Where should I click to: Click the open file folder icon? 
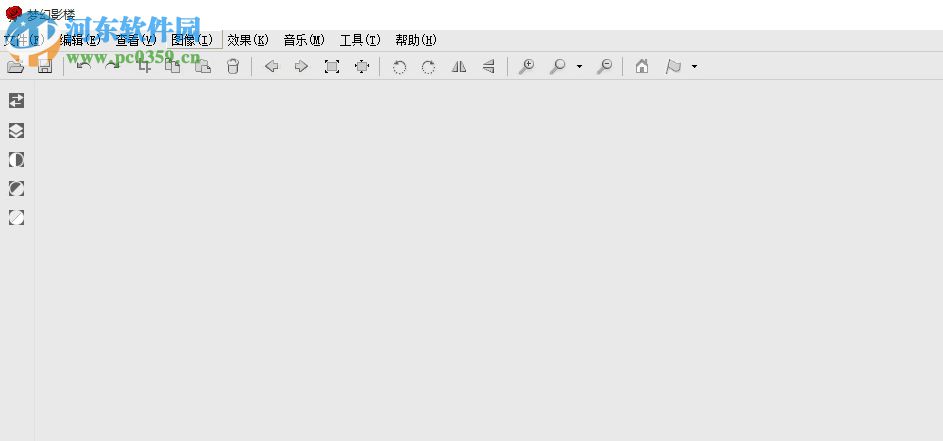point(15,66)
